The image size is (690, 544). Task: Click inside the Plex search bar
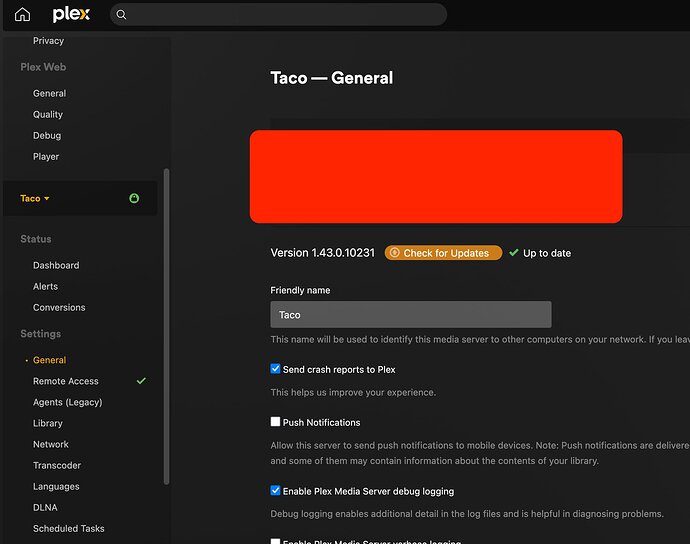pos(279,15)
